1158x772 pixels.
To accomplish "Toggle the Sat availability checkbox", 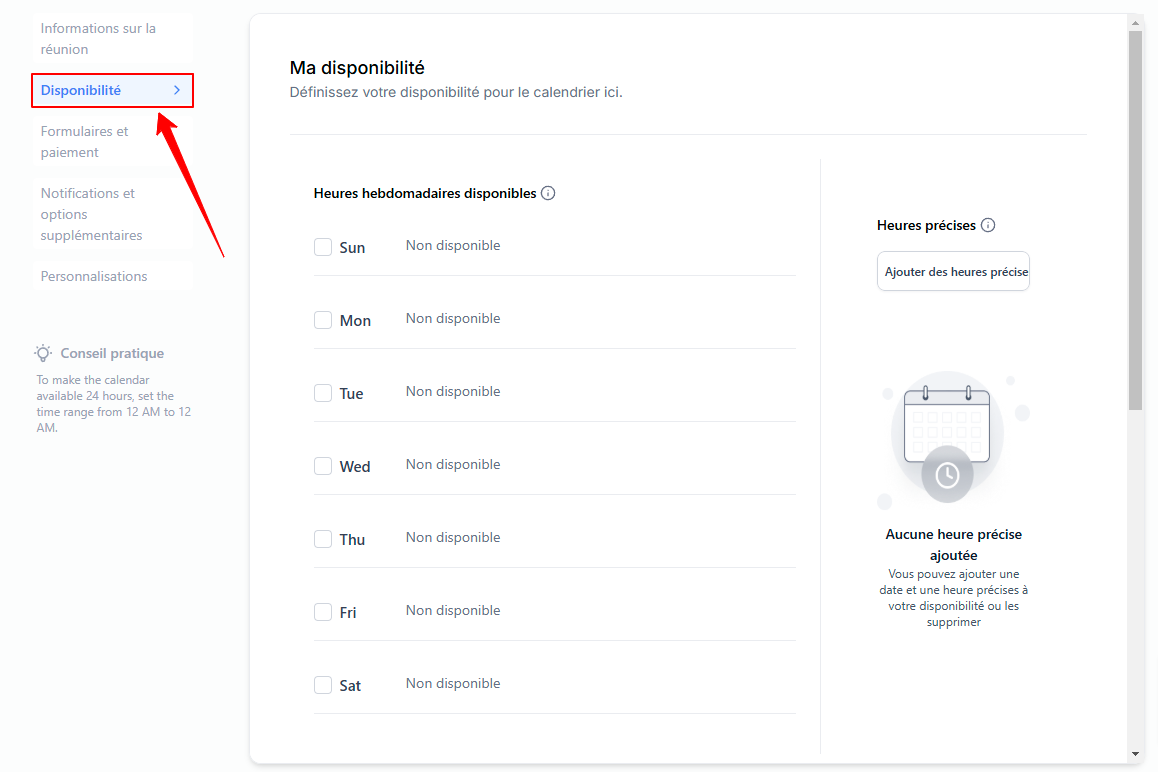I will (323, 686).
